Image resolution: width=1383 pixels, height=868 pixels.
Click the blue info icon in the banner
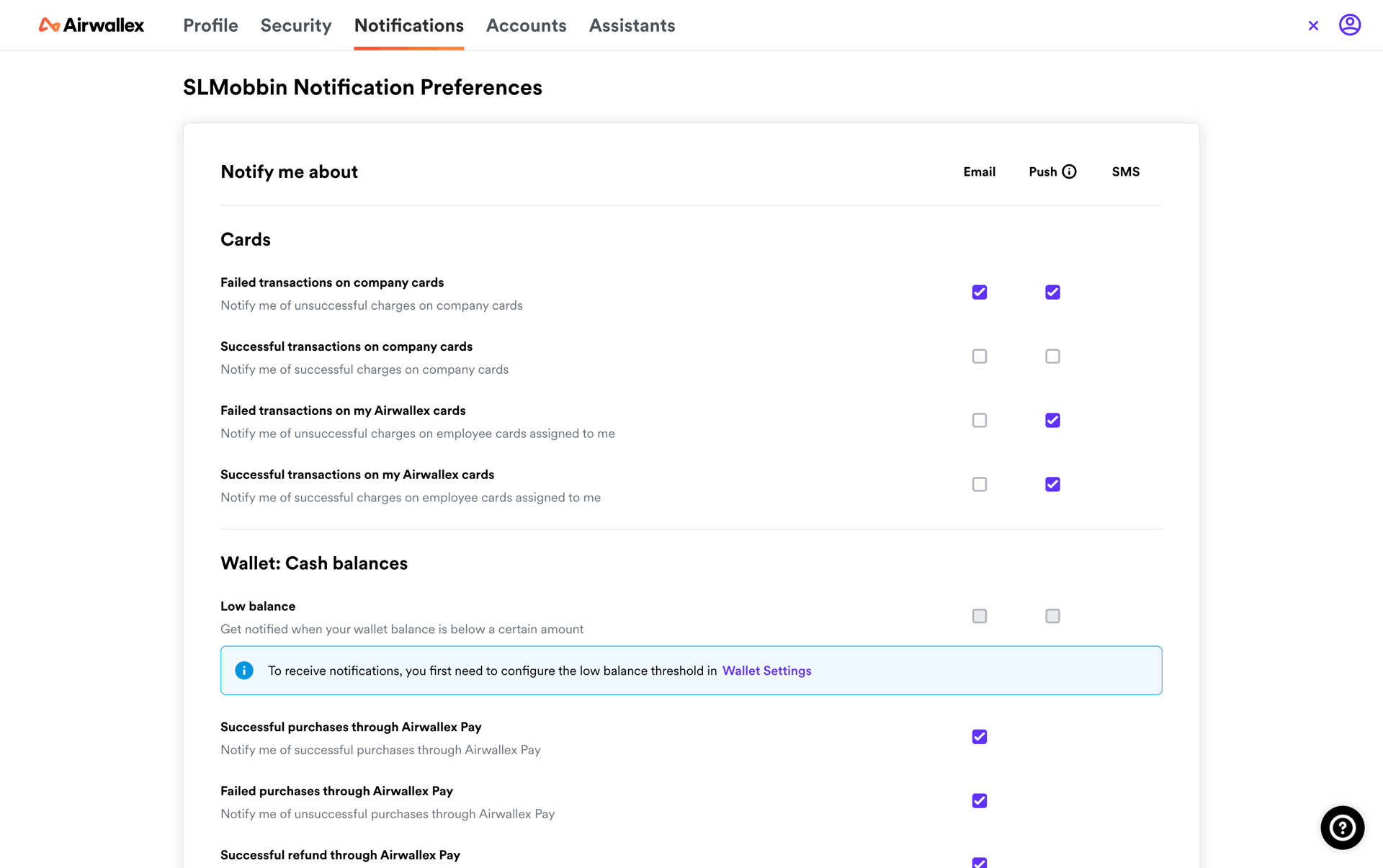point(244,671)
